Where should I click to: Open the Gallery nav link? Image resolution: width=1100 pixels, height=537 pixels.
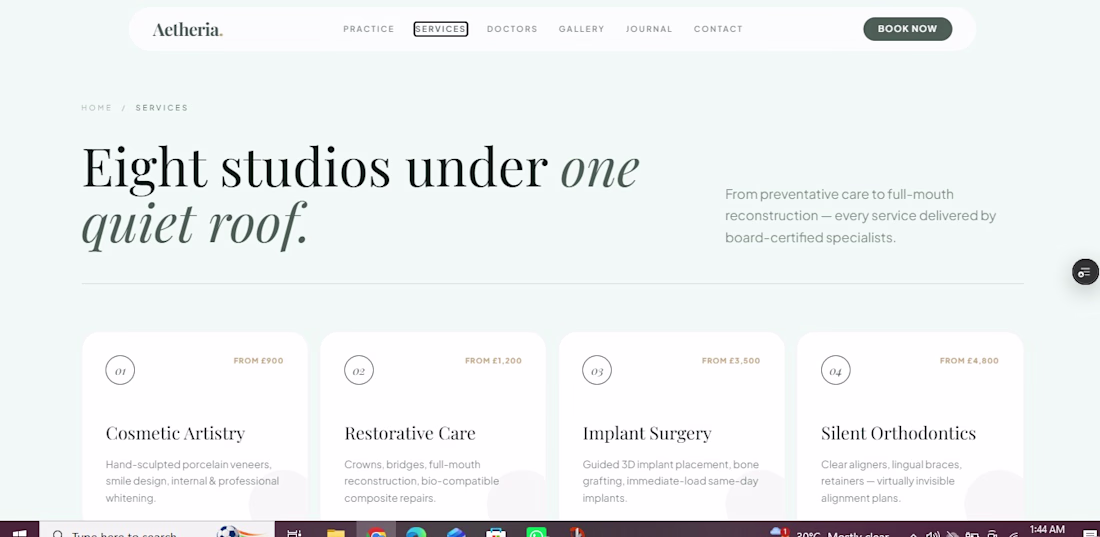pyautogui.click(x=582, y=29)
